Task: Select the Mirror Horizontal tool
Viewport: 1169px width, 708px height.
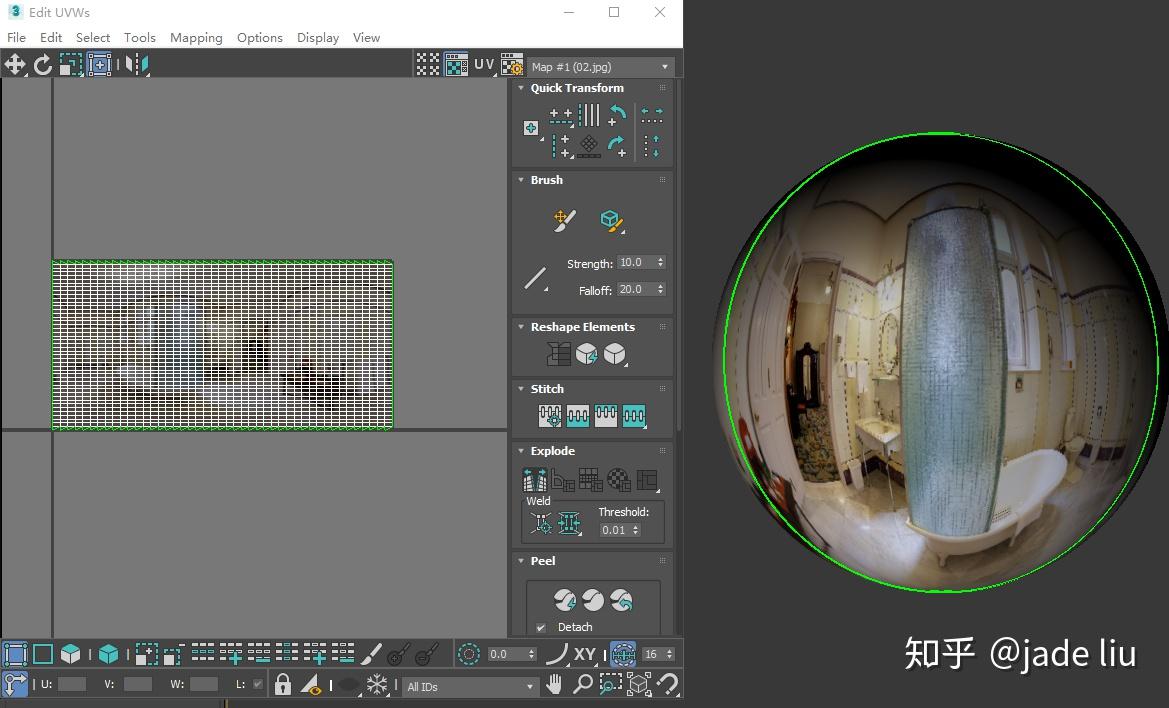Action: (136, 65)
